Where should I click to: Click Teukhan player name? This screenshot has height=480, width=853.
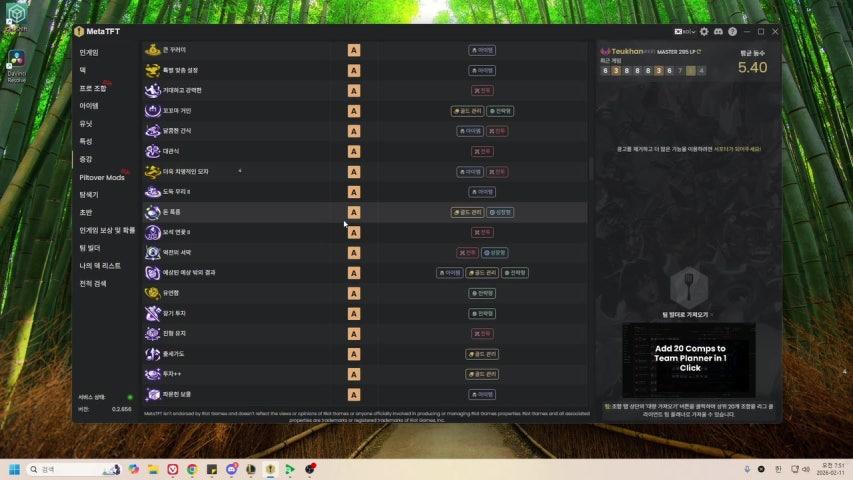click(627, 51)
